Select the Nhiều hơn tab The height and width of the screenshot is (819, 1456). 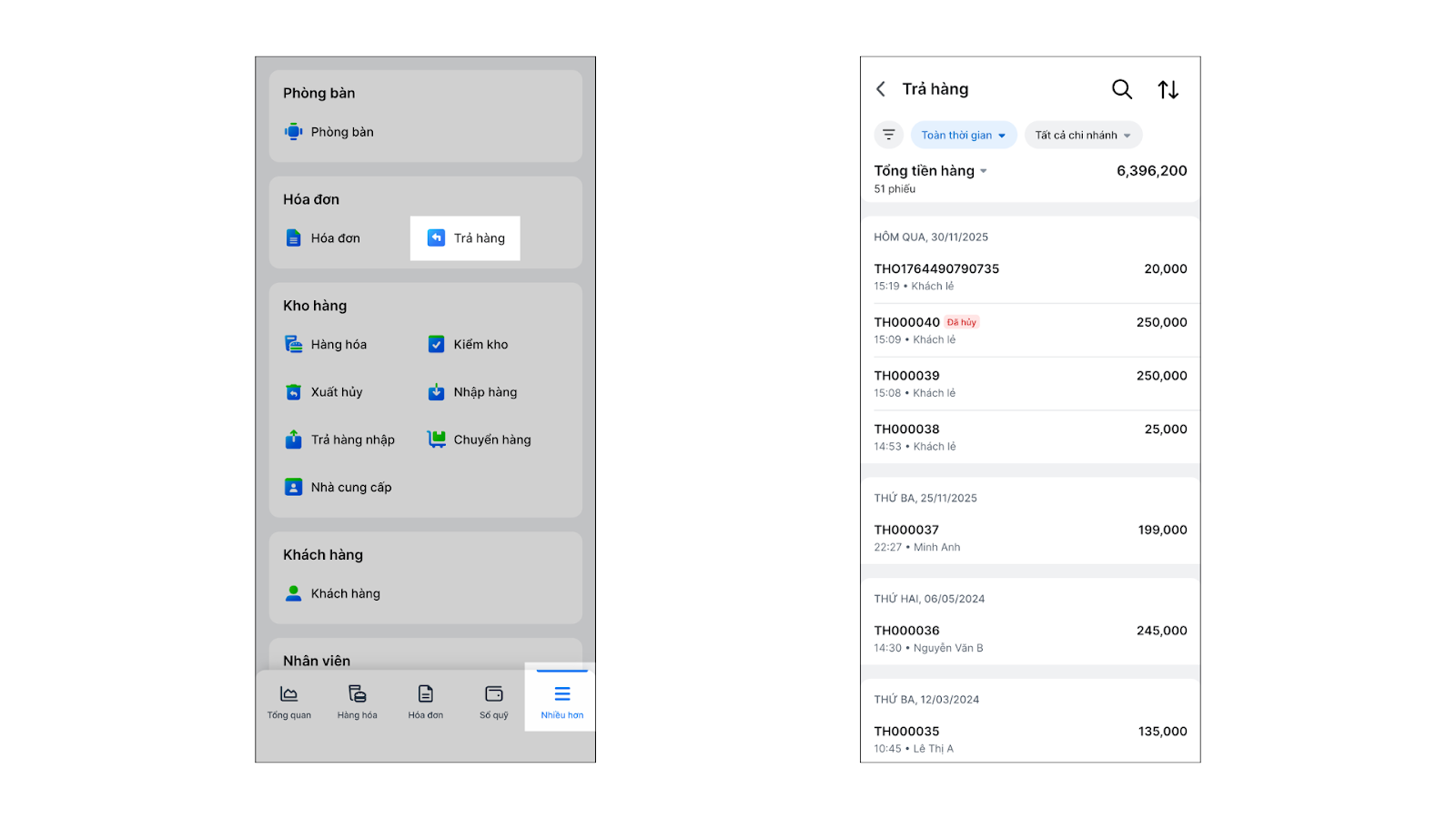561,702
